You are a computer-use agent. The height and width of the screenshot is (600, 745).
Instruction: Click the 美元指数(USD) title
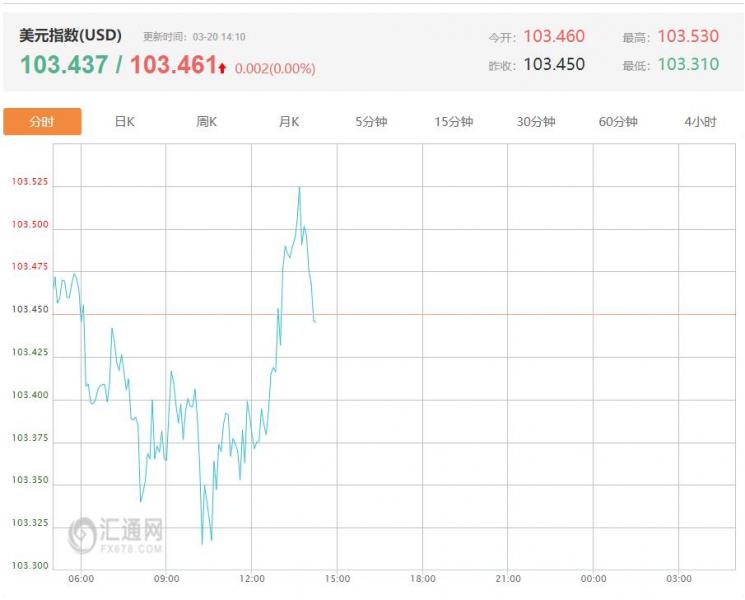[70, 35]
